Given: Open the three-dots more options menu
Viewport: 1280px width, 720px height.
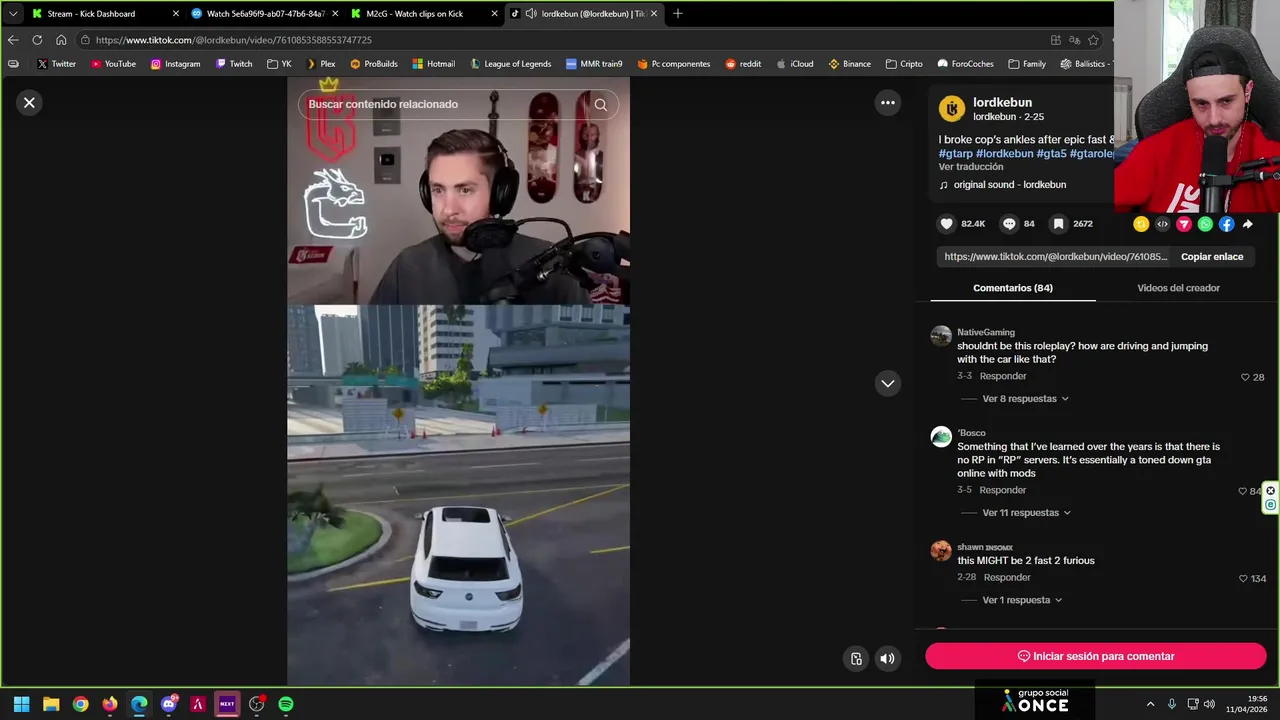Looking at the screenshot, I should coord(887,102).
